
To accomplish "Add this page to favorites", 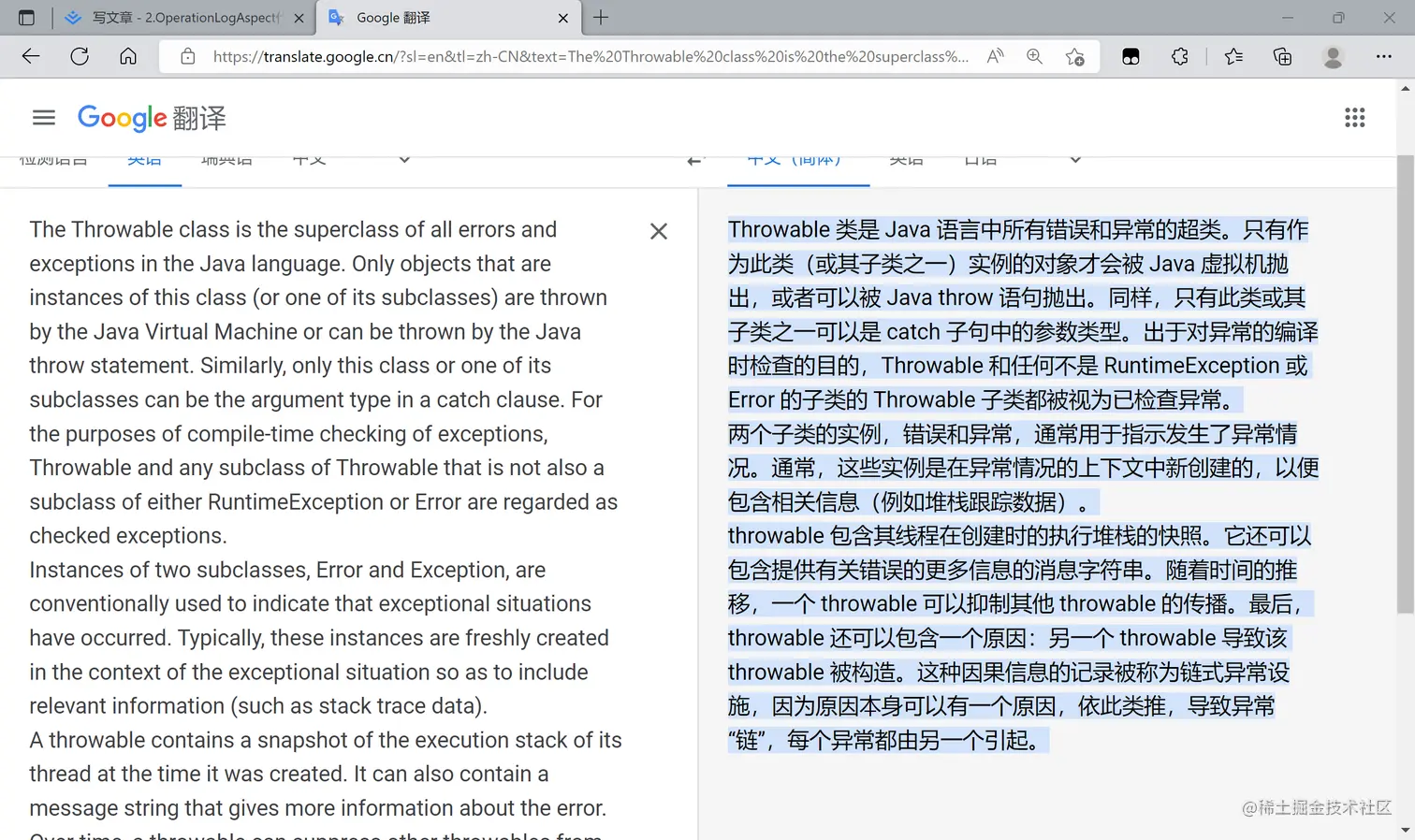I will (x=1075, y=56).
